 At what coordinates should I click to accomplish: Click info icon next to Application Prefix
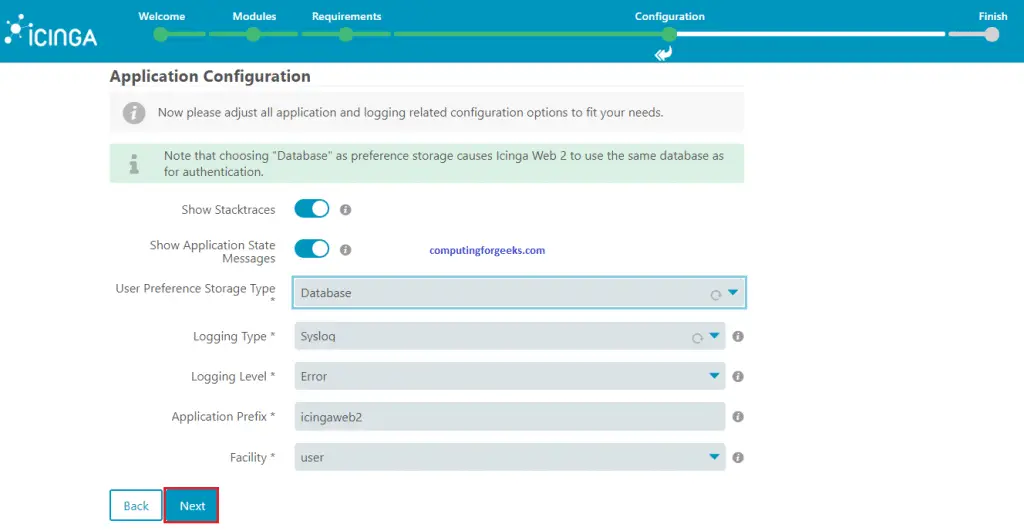738,417
